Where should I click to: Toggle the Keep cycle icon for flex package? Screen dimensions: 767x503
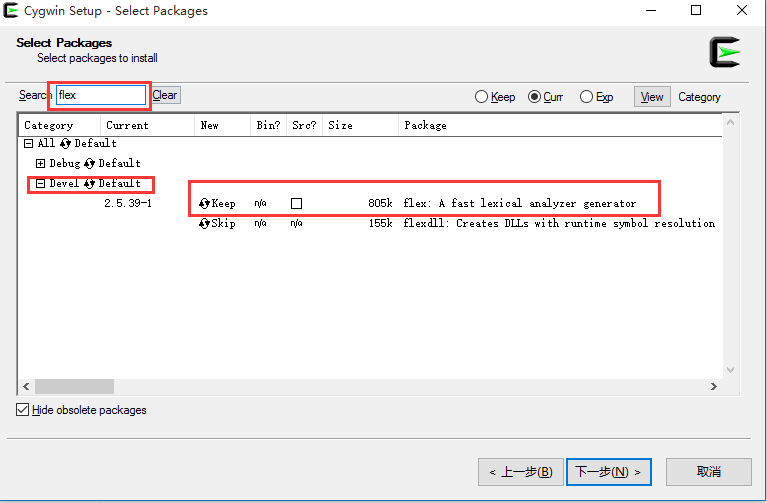coord(204,204)
